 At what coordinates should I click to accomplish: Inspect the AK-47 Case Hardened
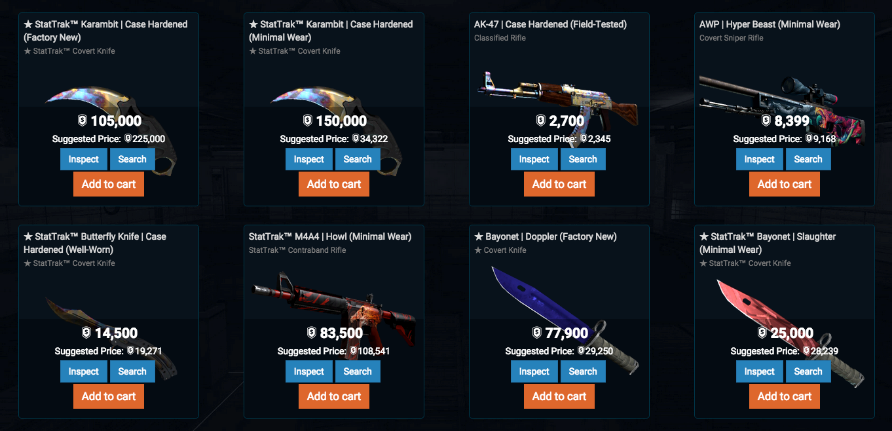coord(534,159)
